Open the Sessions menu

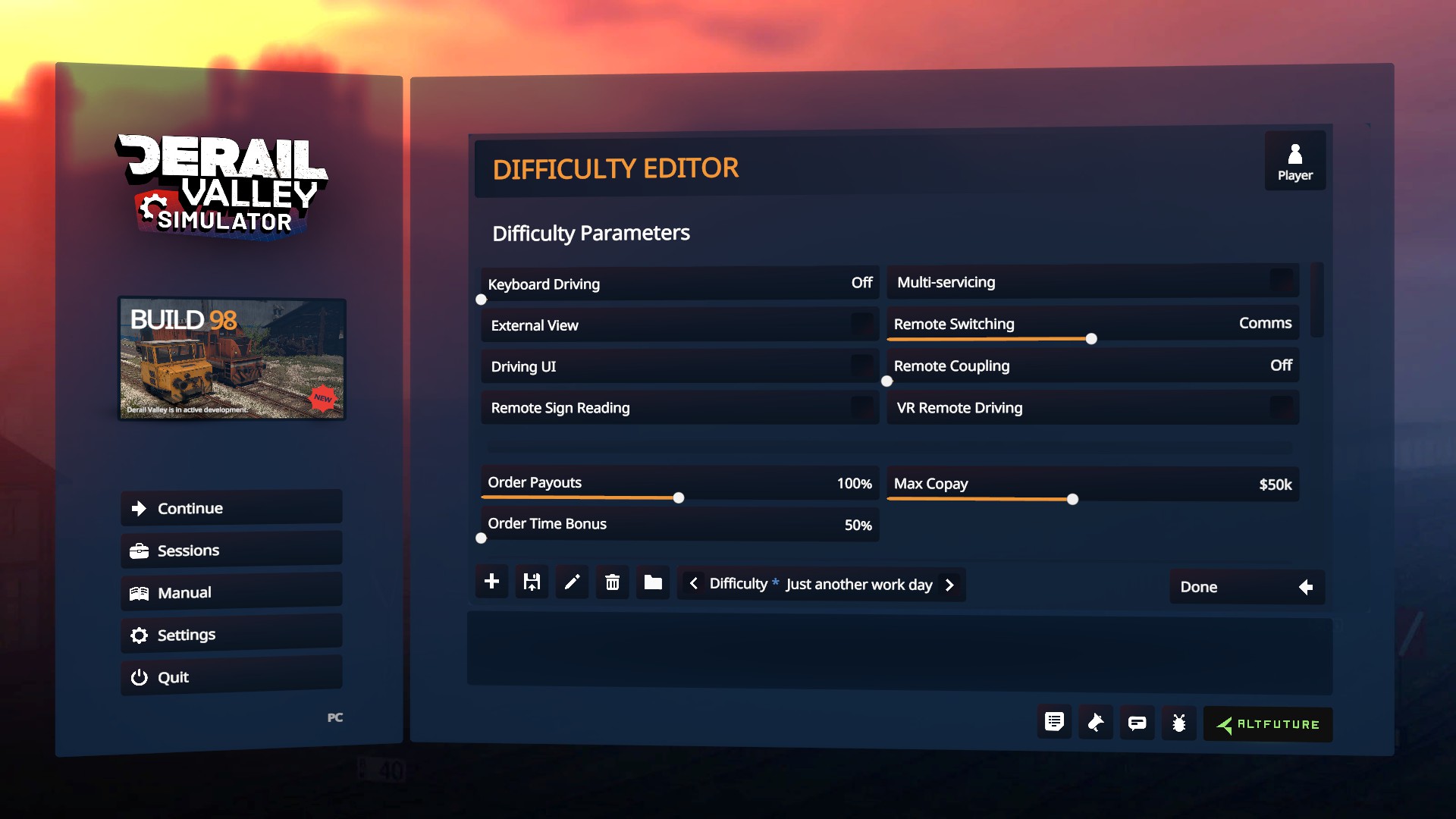[x=231, y=550]
